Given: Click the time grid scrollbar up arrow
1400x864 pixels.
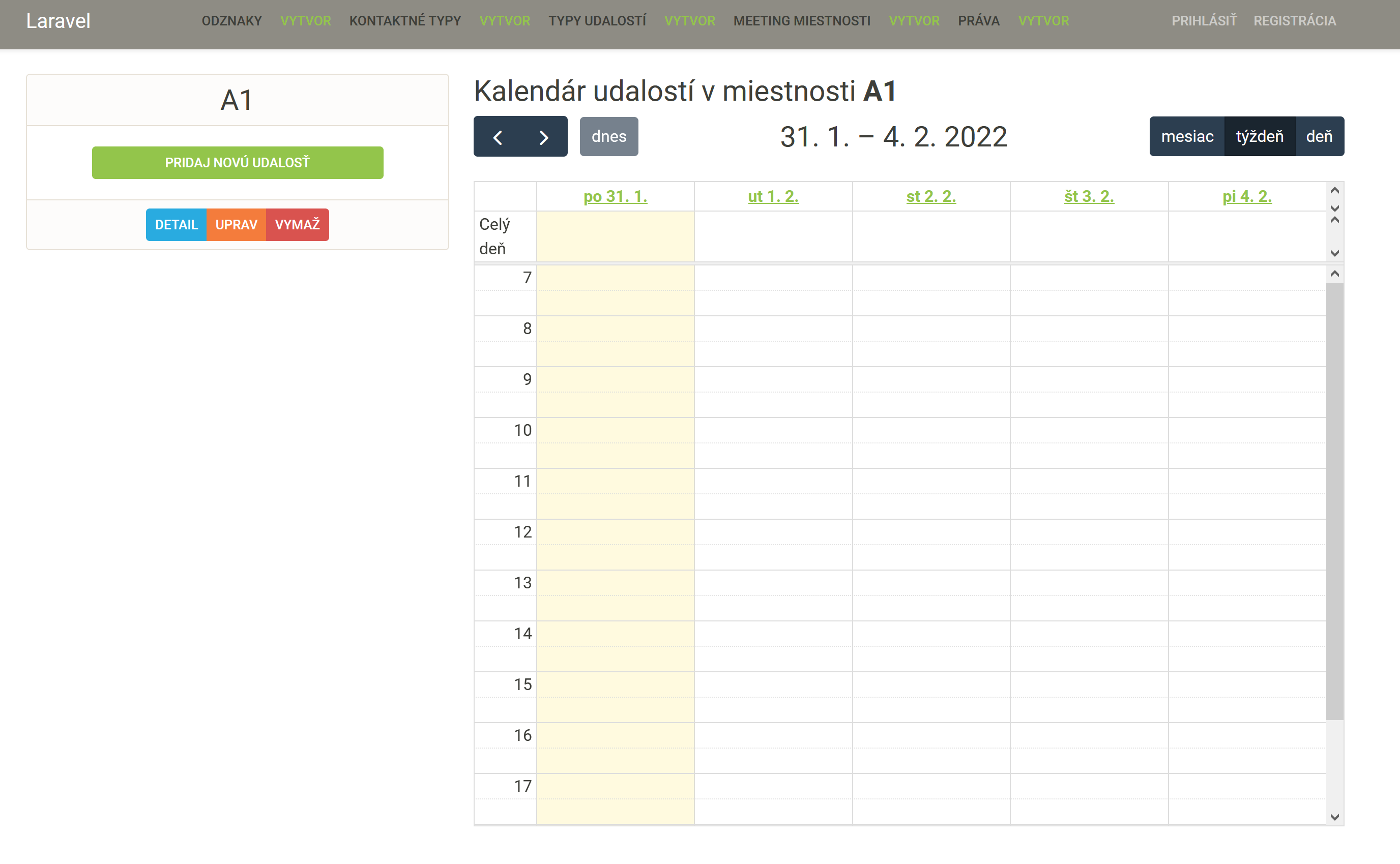Looking at the screenshot, I should point(1334,274).
